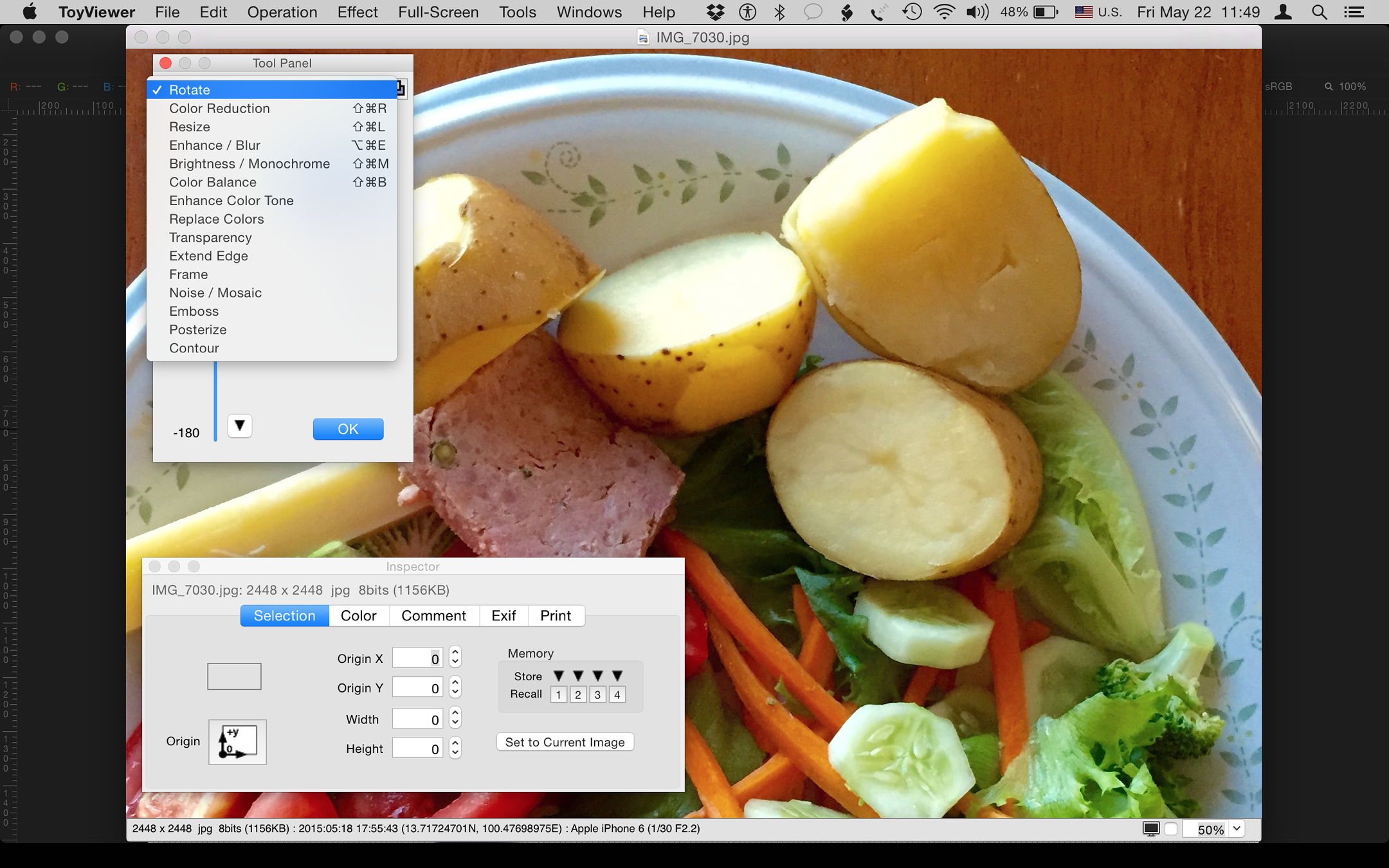Viewport: 1389px width, 868px height.
Task: Click OK to confirm rotation
Action: (x=349, y=428)
